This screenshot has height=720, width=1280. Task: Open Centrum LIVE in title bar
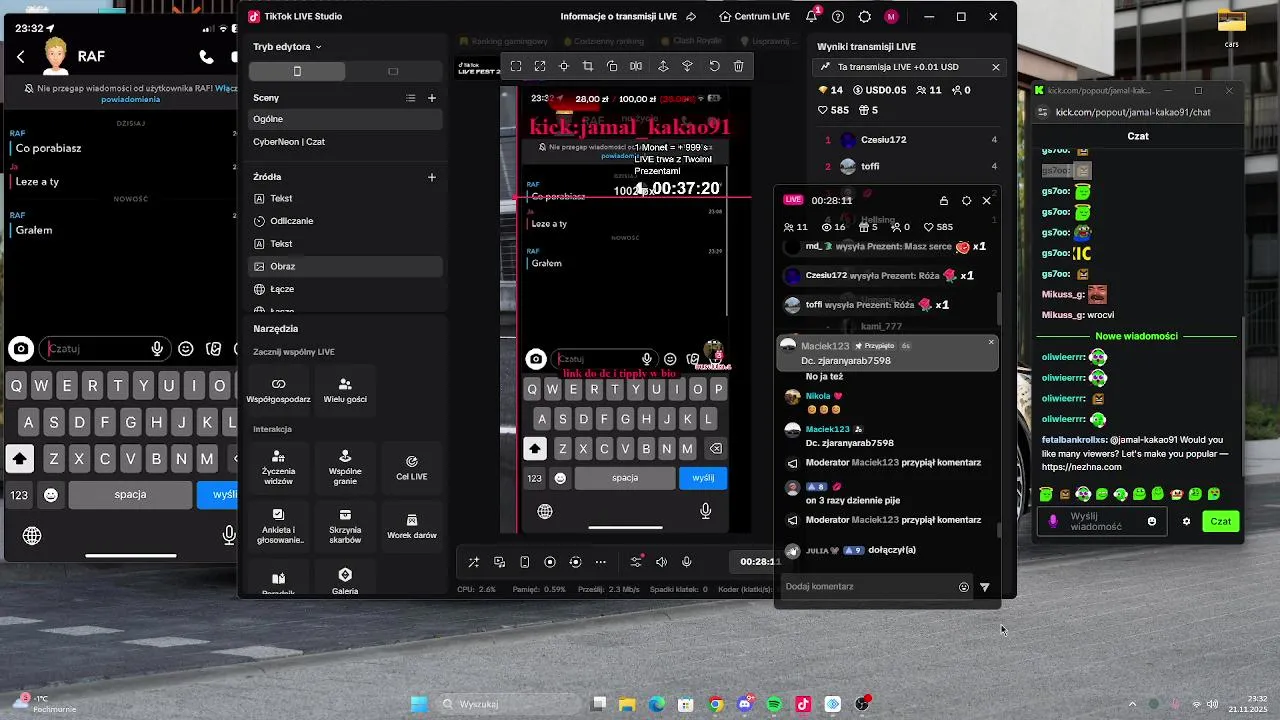click(755, 17)
